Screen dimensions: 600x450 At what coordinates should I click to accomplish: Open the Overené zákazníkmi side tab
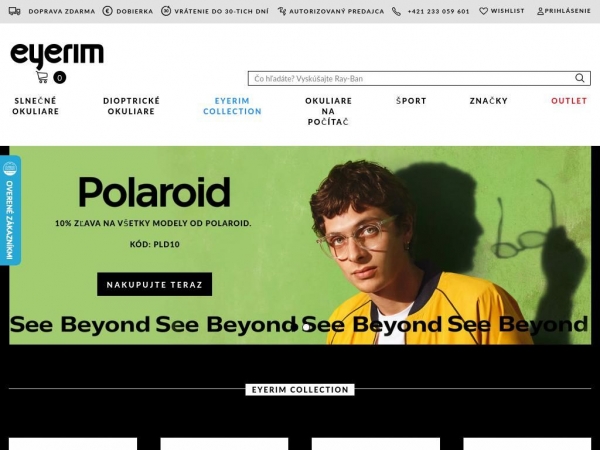point(10,210)
